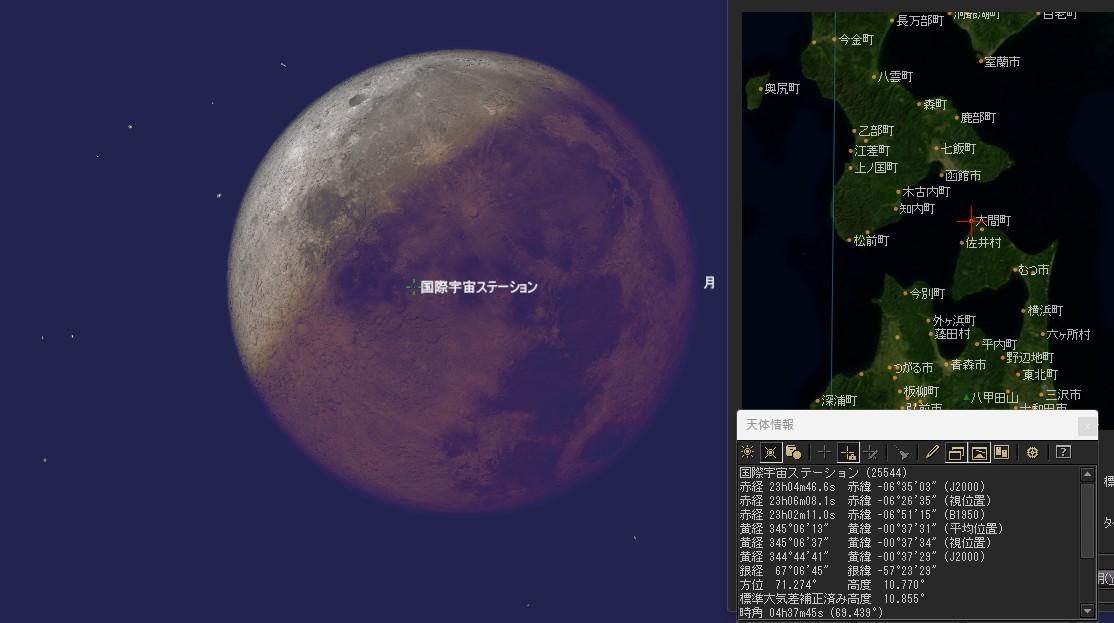The width and height of the screenshot is (1114, 623).
Task: Click the document-and-planet icon
Action: click(x=794, y=452)
